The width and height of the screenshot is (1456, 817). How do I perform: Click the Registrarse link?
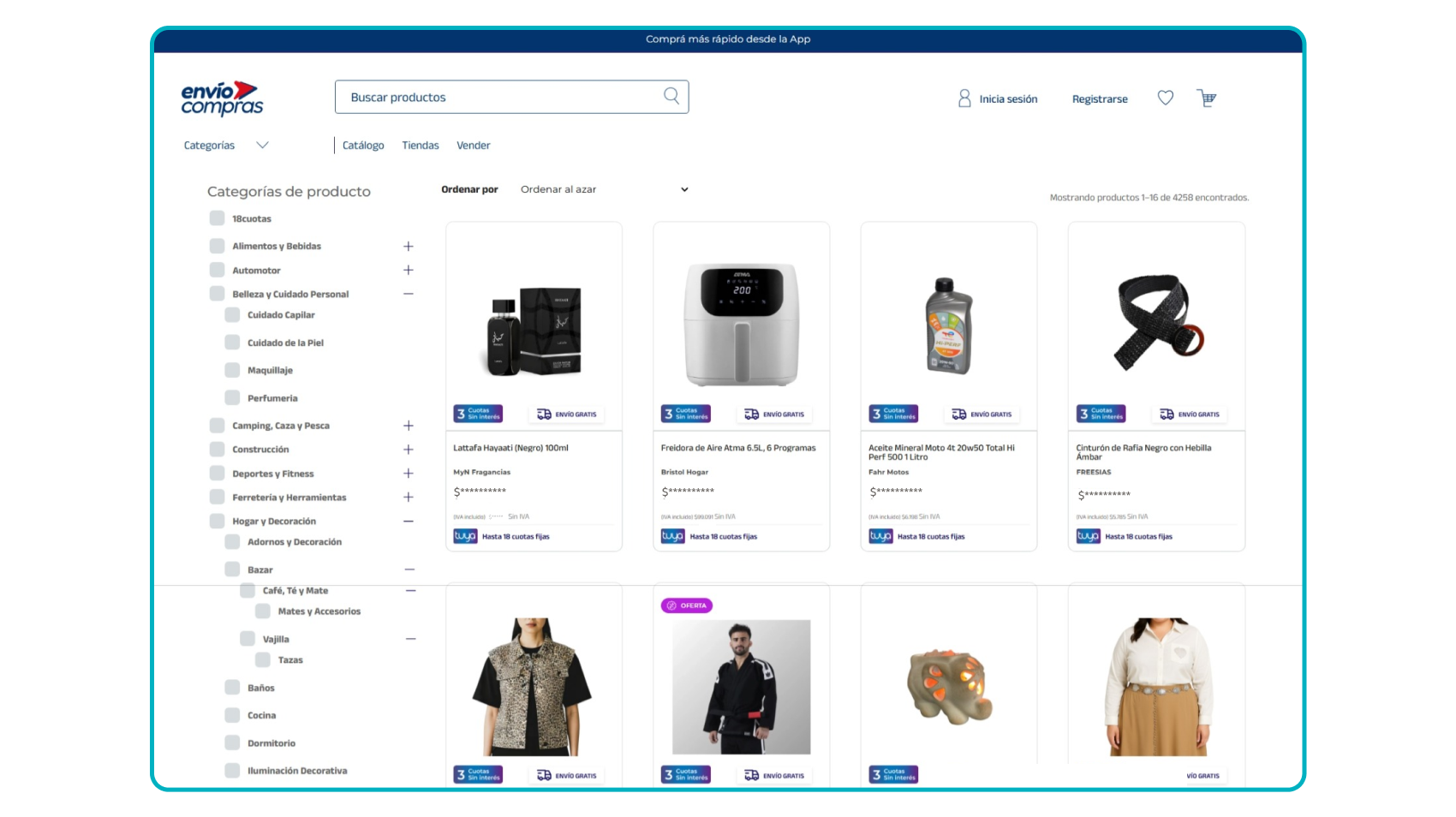[x=1100, y=99]
